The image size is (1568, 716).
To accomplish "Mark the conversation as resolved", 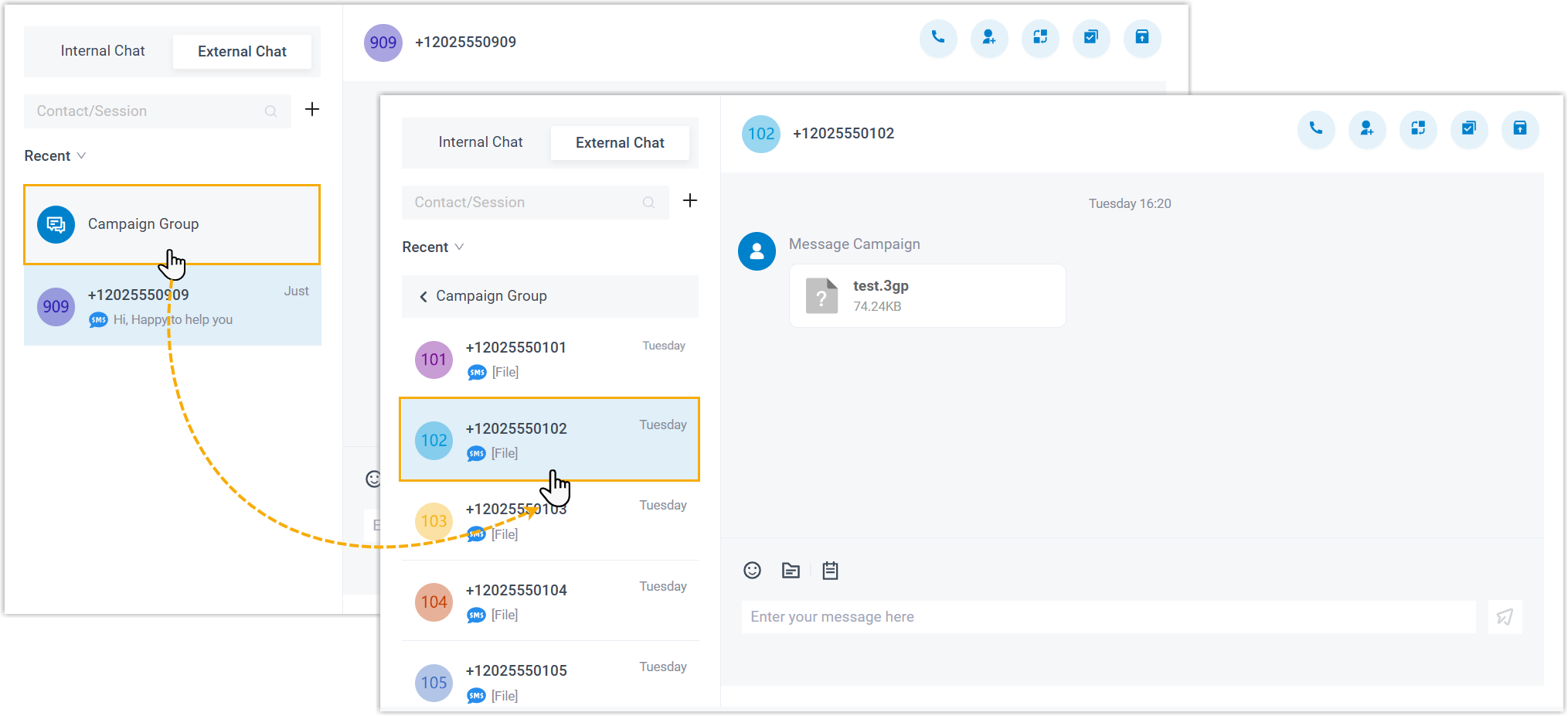I will (x=1469, y=130).
